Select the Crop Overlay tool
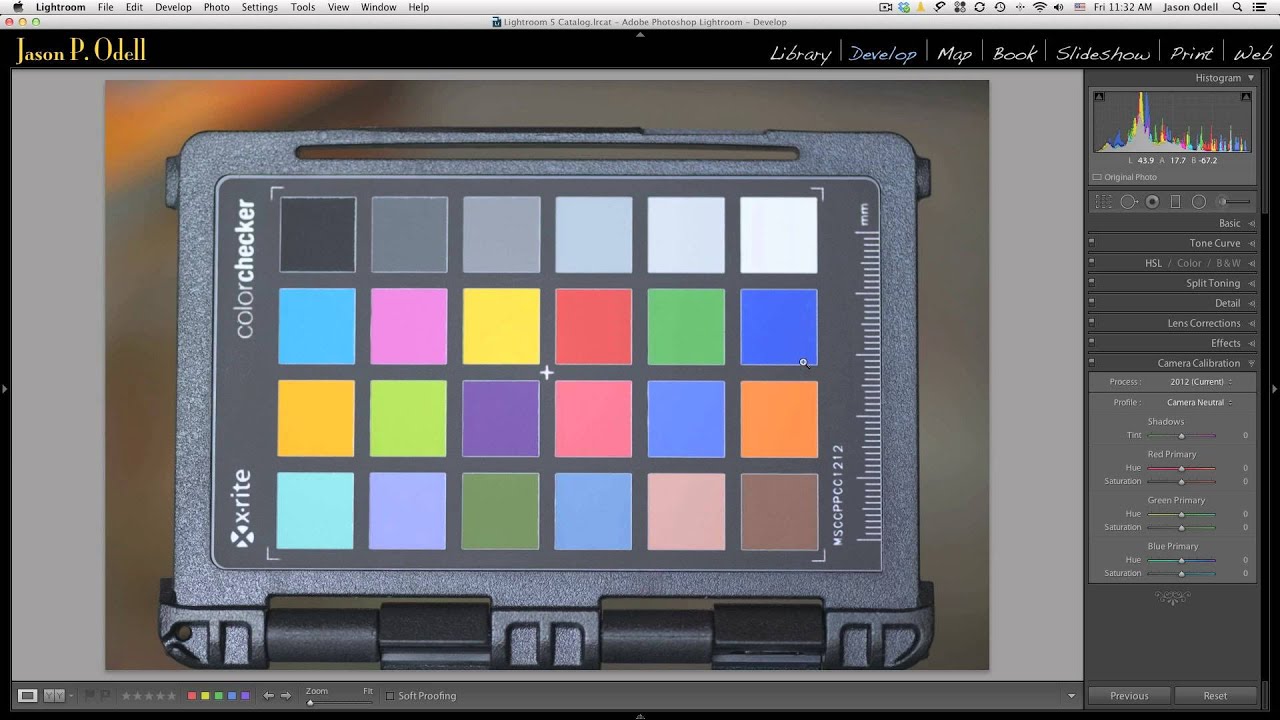Viewport: 1280px width, 720px height. (1104, 202)
